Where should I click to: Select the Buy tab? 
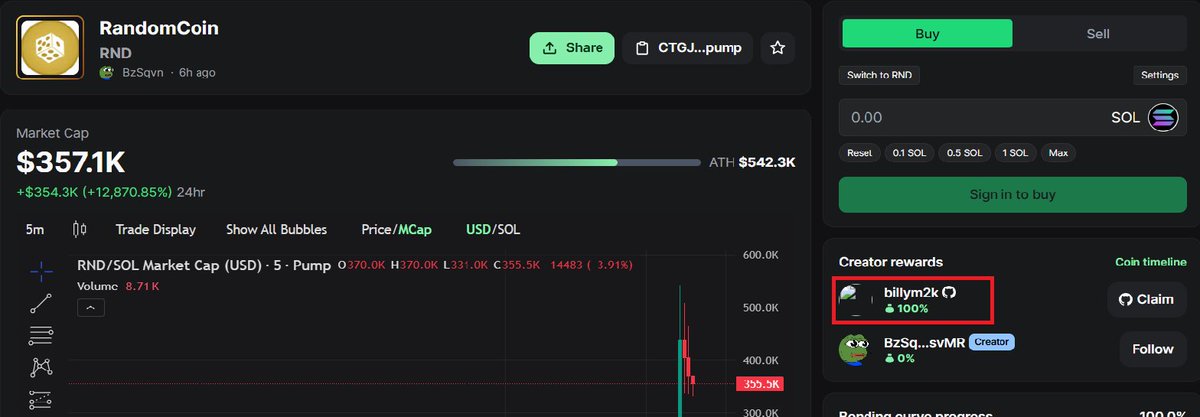[x=927, y=33]
